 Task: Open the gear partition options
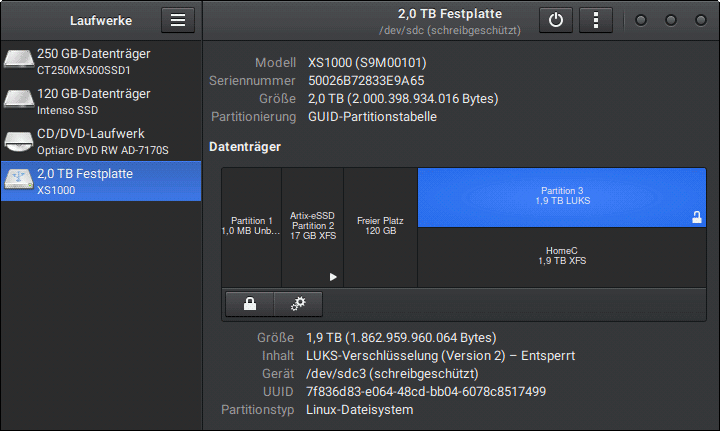298,304
